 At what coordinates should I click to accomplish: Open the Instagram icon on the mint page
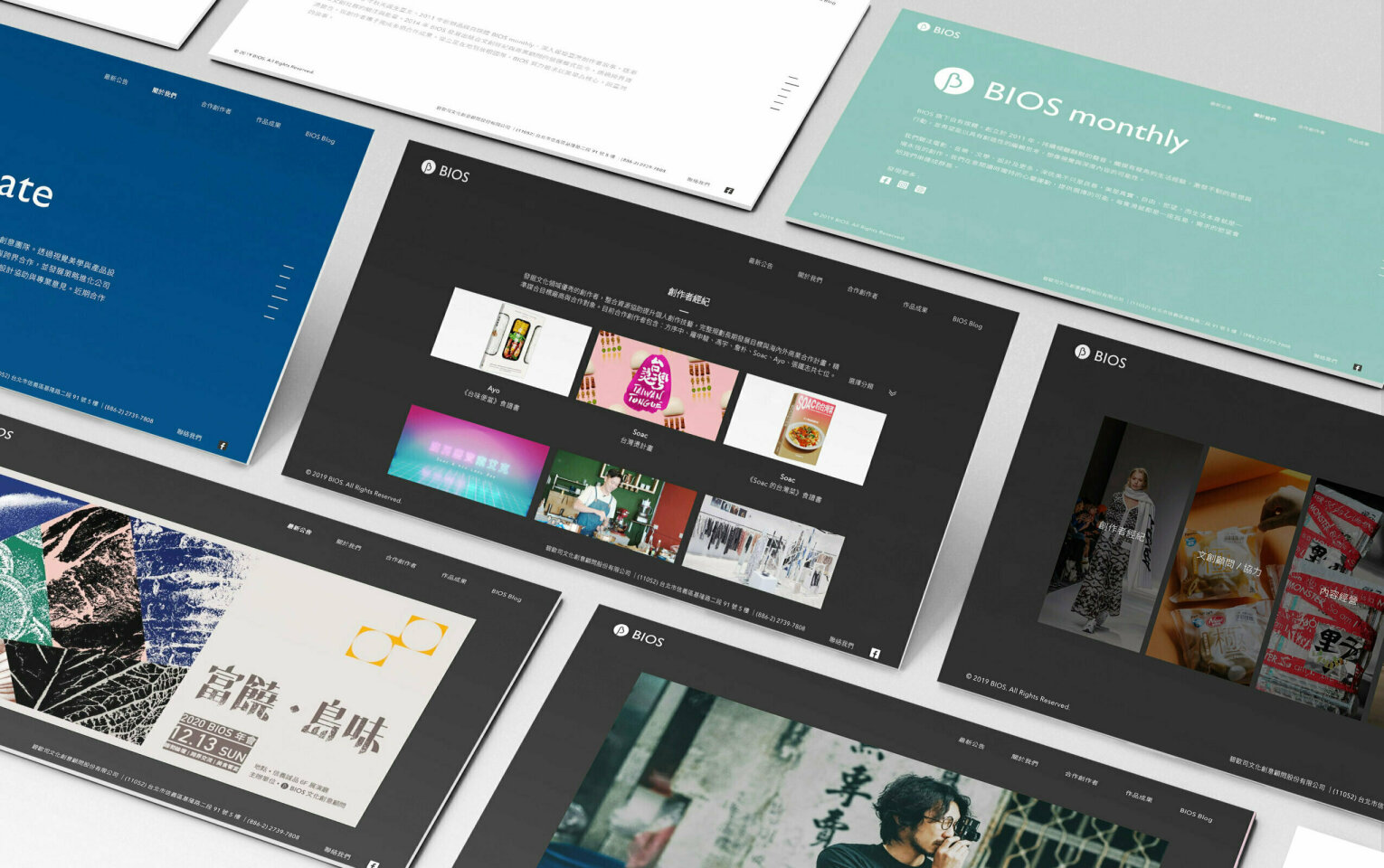click(x=903, y=185)
